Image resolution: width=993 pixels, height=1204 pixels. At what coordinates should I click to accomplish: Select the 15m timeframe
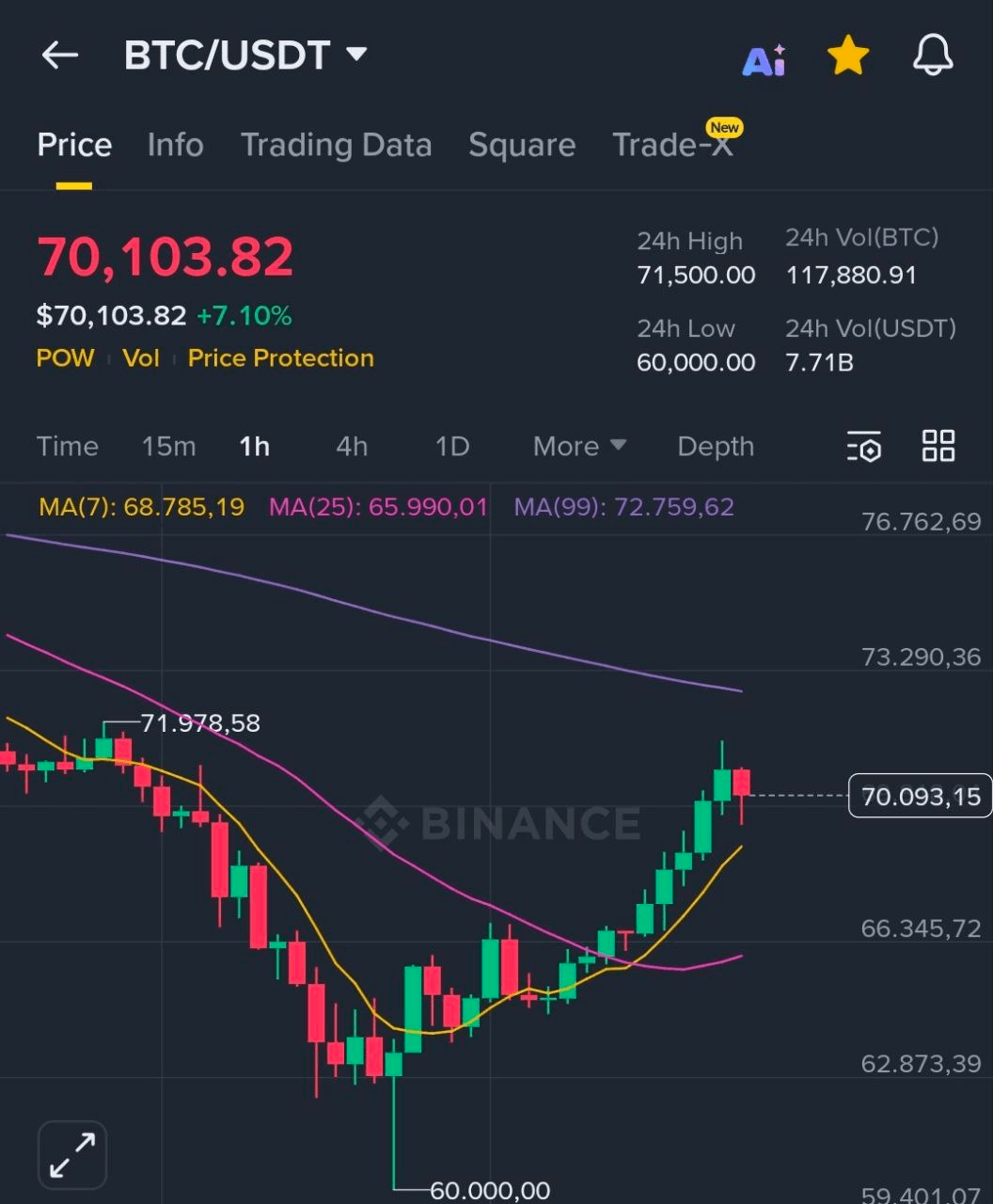pyautogui.click(x=168, y=446)
